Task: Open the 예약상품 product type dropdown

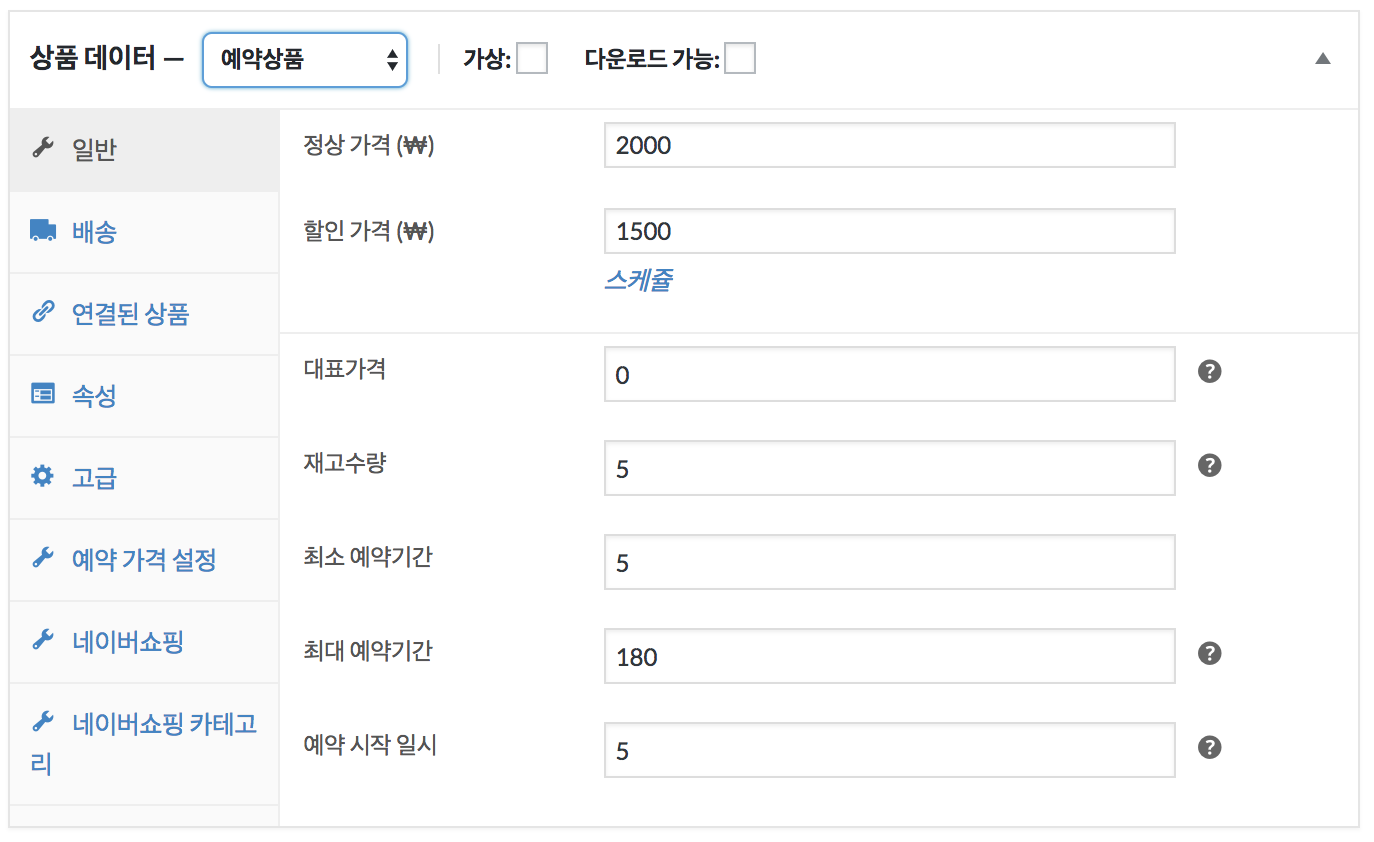Action: (x=305, y=60)
